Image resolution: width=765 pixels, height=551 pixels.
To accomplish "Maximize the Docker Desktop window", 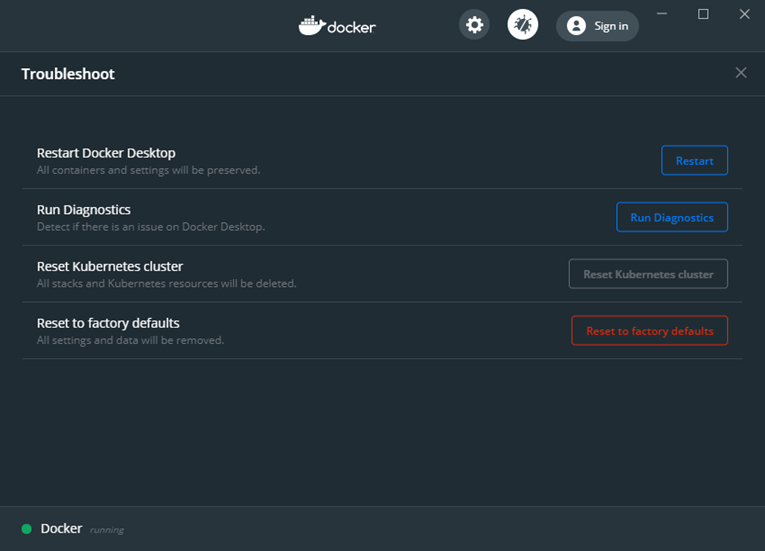I will coord(703,14).
